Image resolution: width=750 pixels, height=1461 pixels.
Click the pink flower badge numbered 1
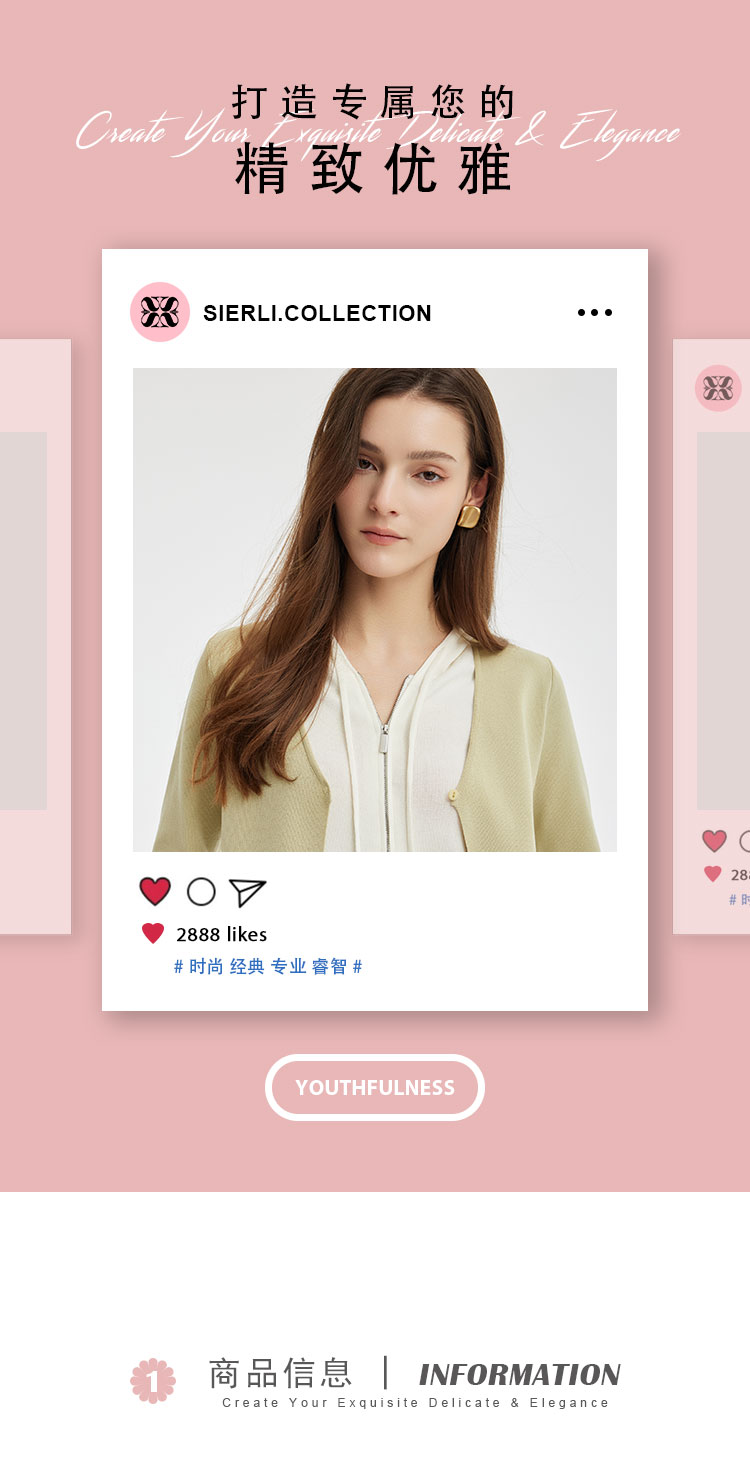tap(153, 1380)
